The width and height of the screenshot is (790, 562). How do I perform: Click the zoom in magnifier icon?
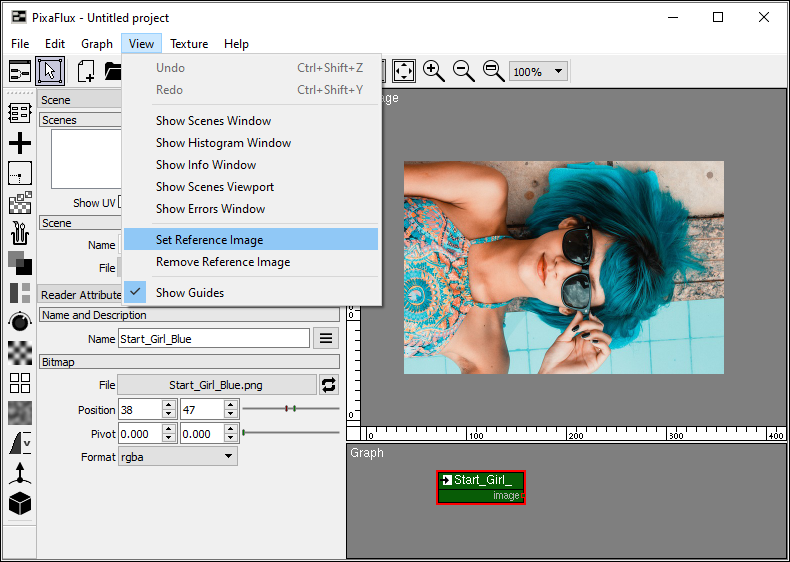433,71
